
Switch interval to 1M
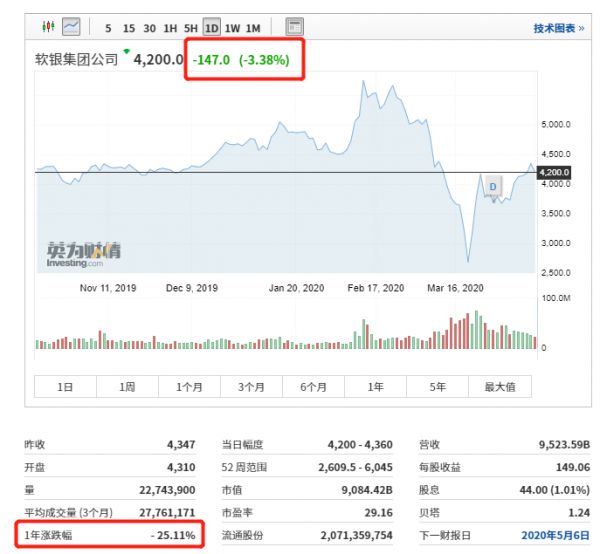253,28
